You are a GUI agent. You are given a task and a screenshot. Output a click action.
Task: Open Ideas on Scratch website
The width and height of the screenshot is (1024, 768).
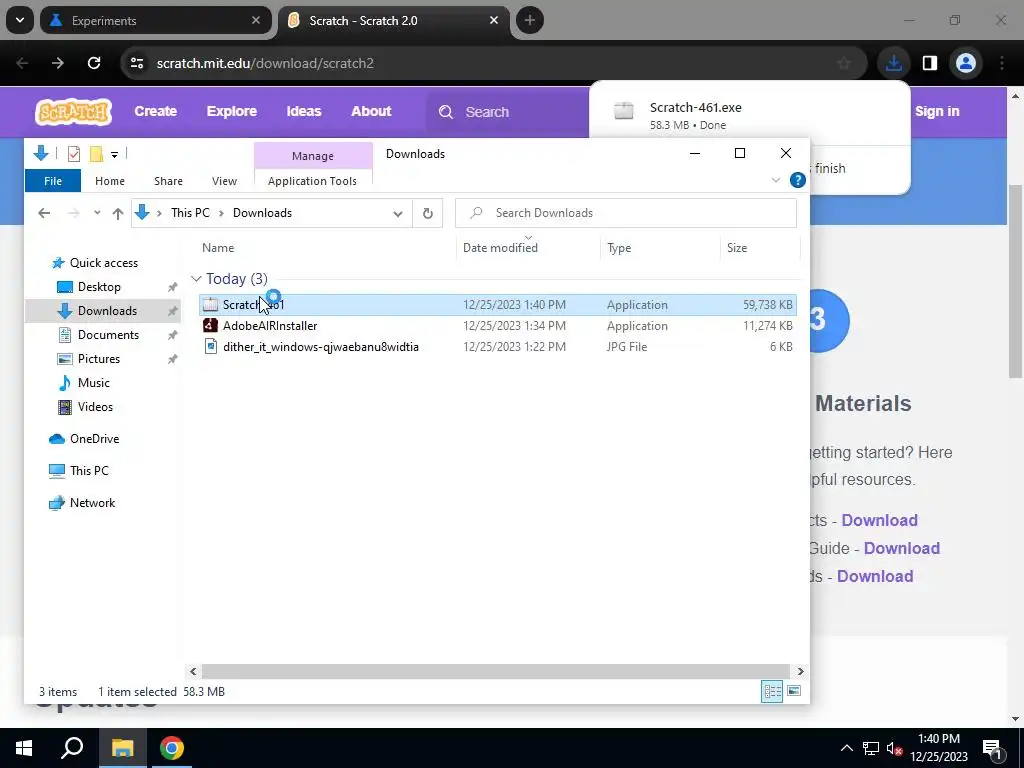pyautogui.click(x=304, y=112)
